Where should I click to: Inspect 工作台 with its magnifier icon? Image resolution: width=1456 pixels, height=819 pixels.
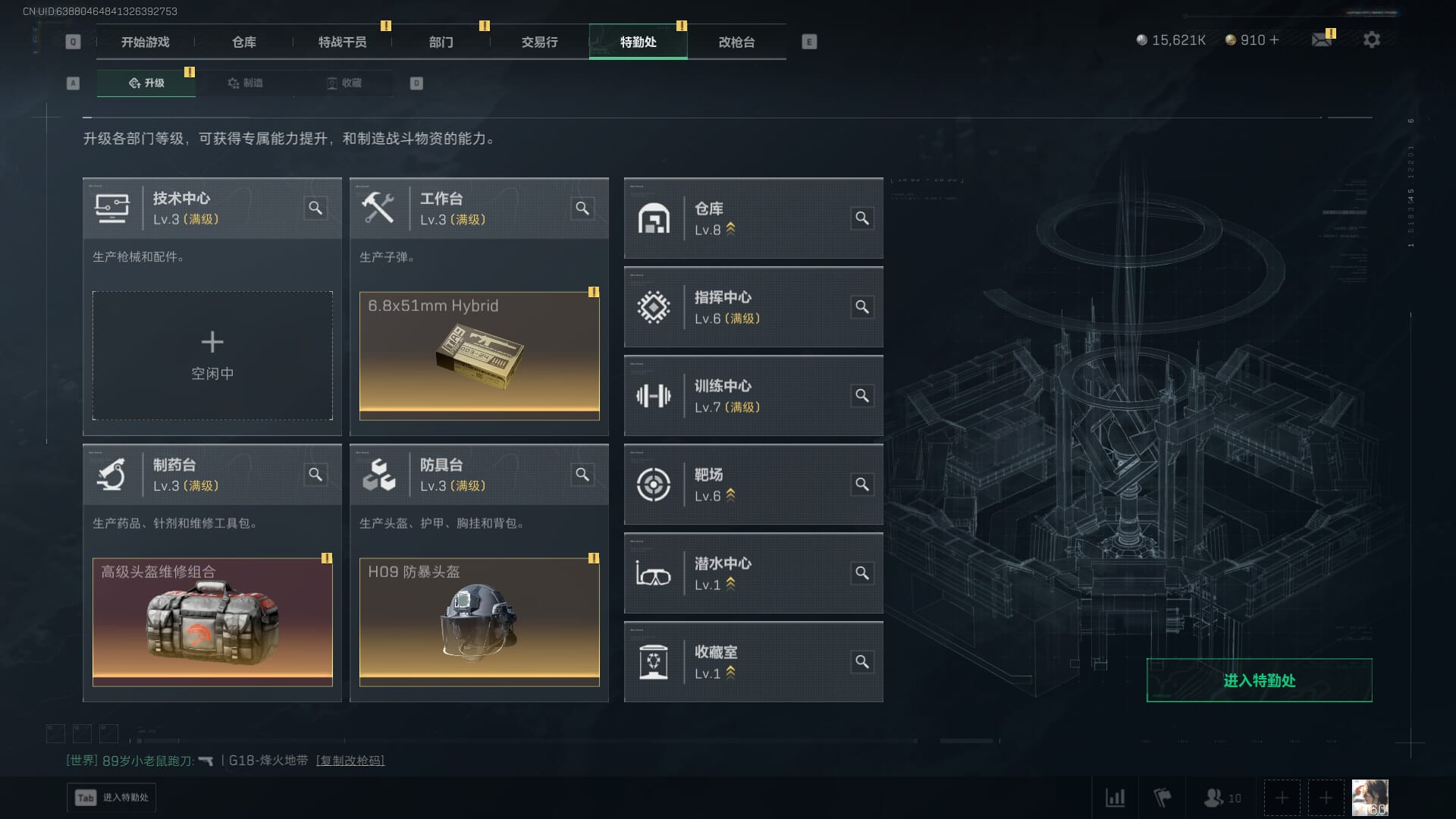click(x=582, y=208)
